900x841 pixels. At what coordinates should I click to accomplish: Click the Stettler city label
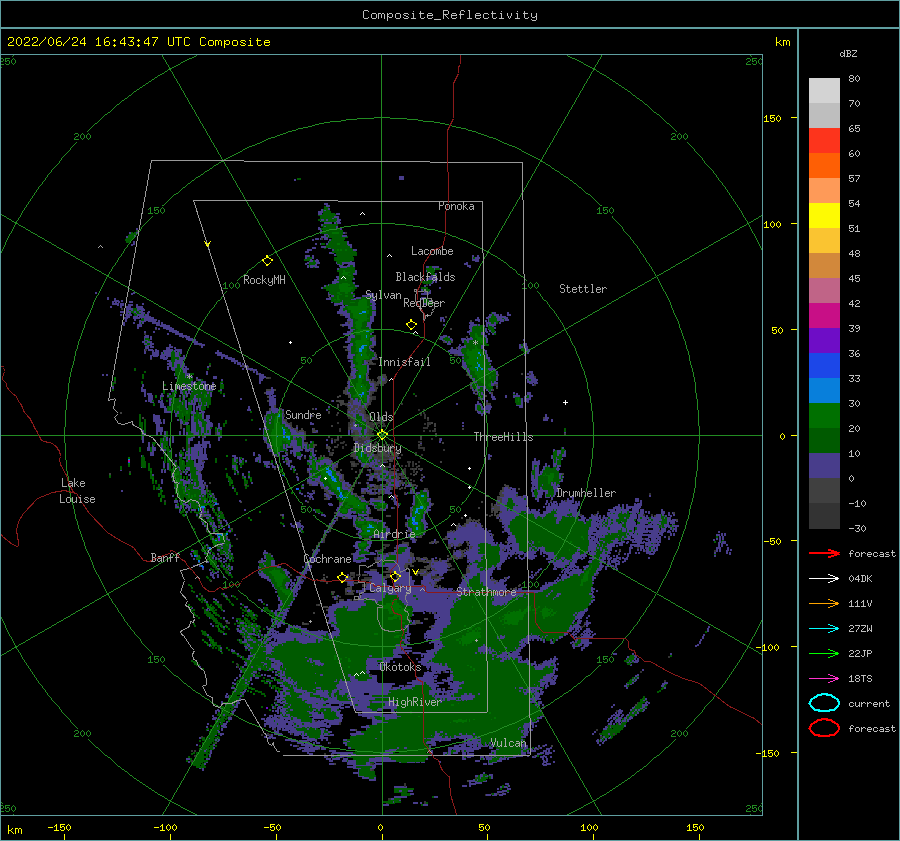coord(583,289)
